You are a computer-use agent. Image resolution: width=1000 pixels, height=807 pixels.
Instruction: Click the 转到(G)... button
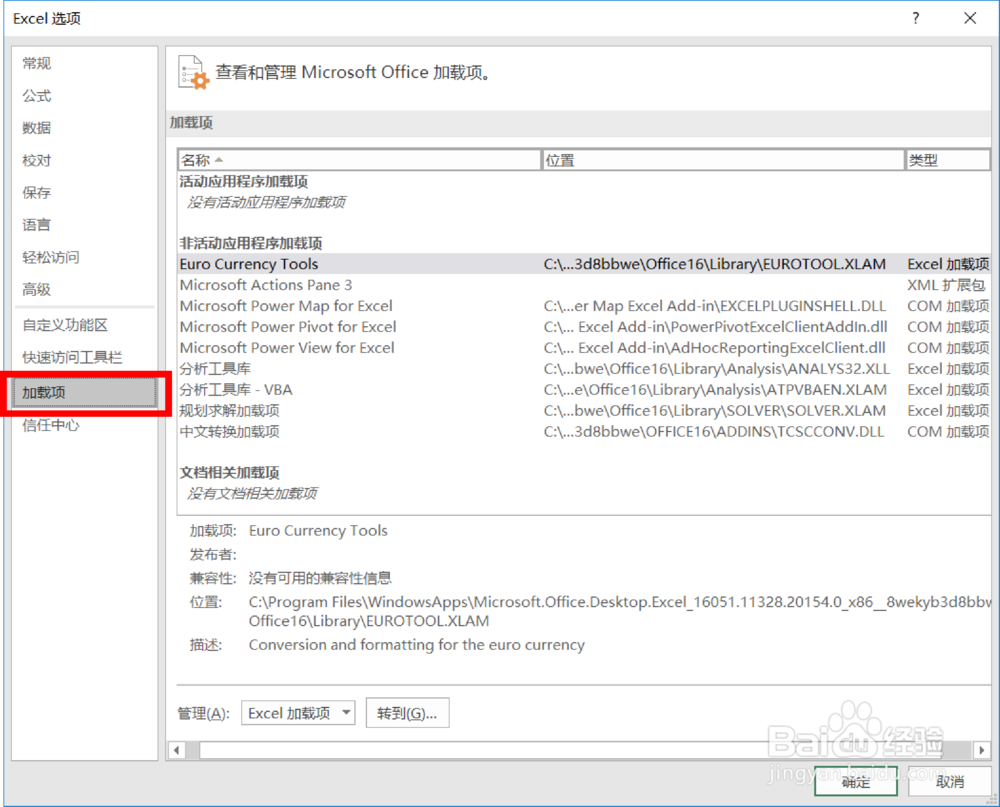(407, 713)
